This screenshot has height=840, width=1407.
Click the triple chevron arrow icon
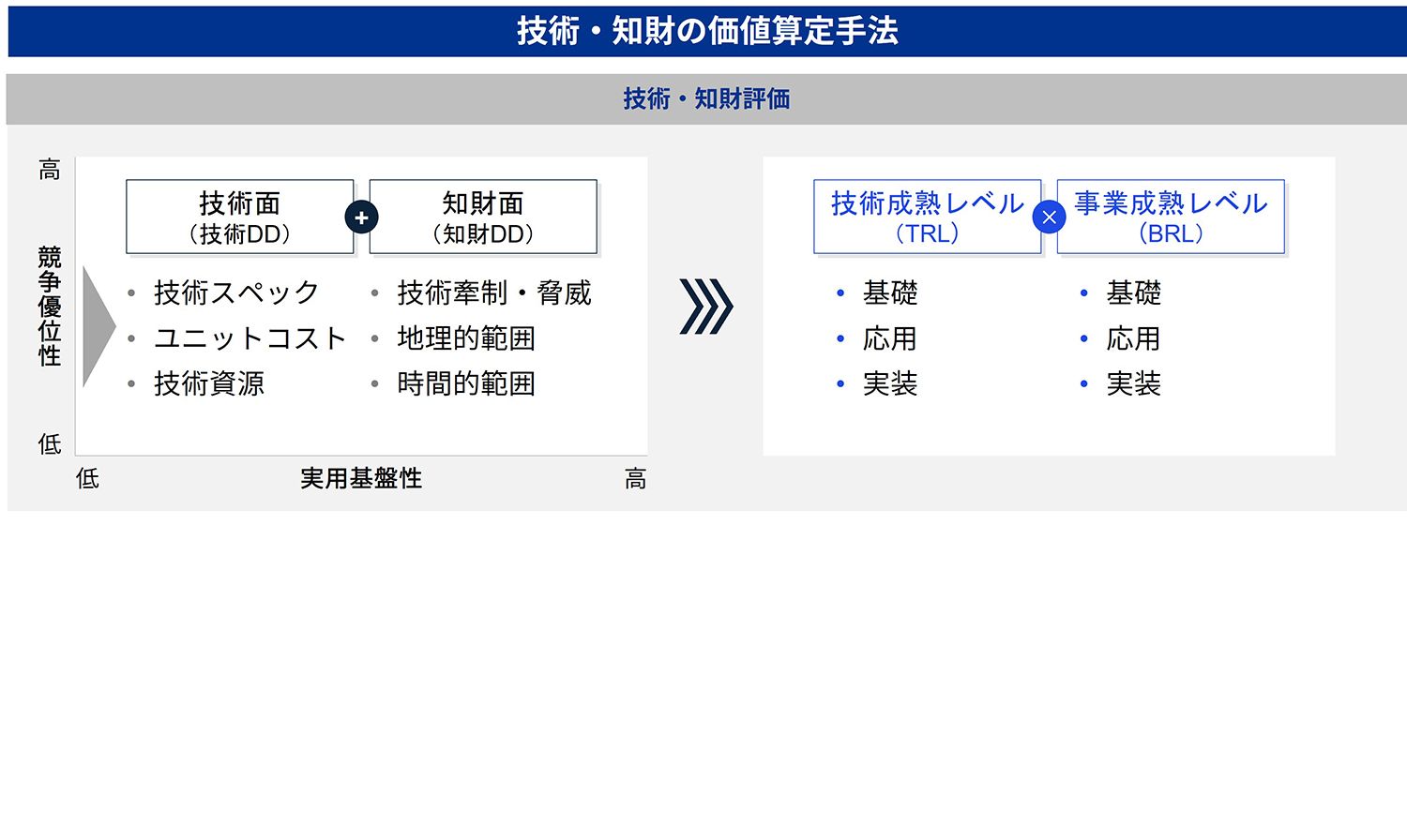(705, 307)
